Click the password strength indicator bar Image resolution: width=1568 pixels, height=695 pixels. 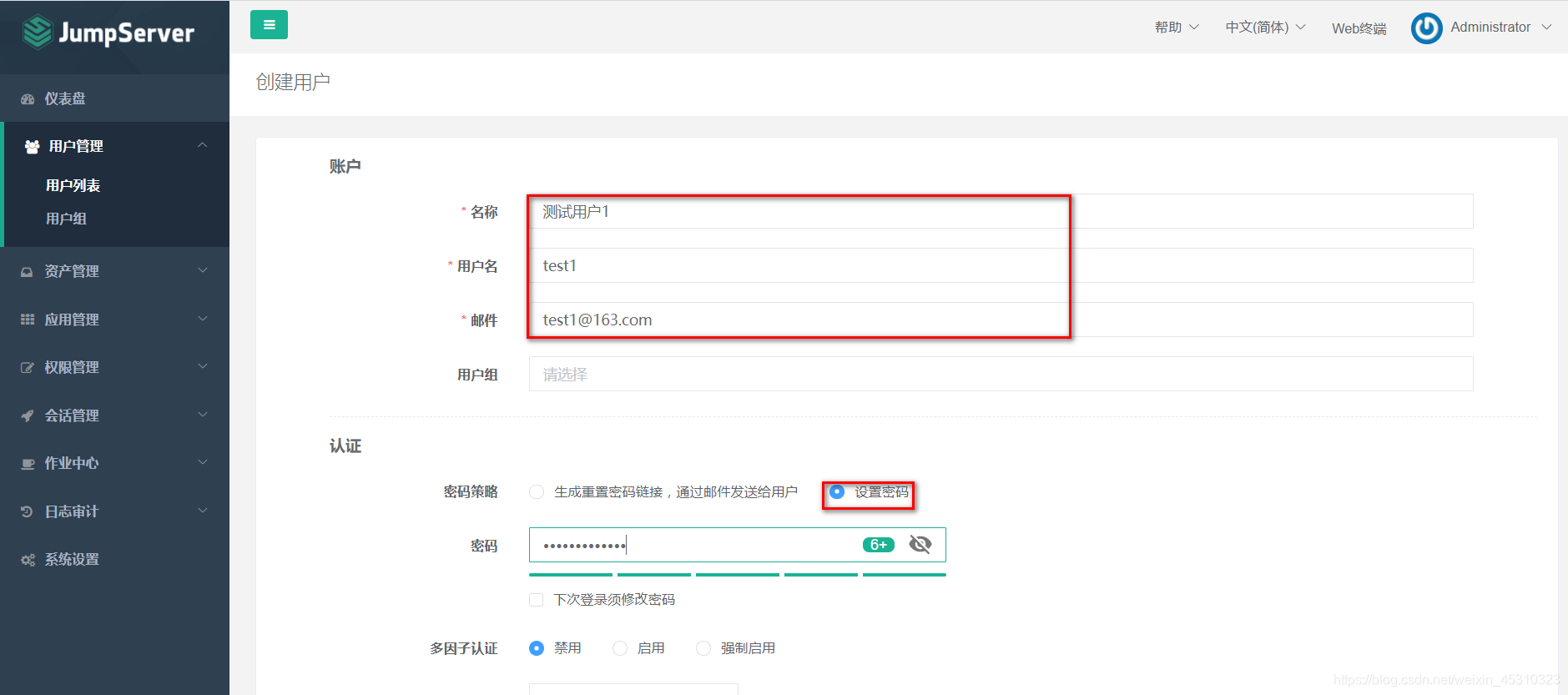(738, 575)
